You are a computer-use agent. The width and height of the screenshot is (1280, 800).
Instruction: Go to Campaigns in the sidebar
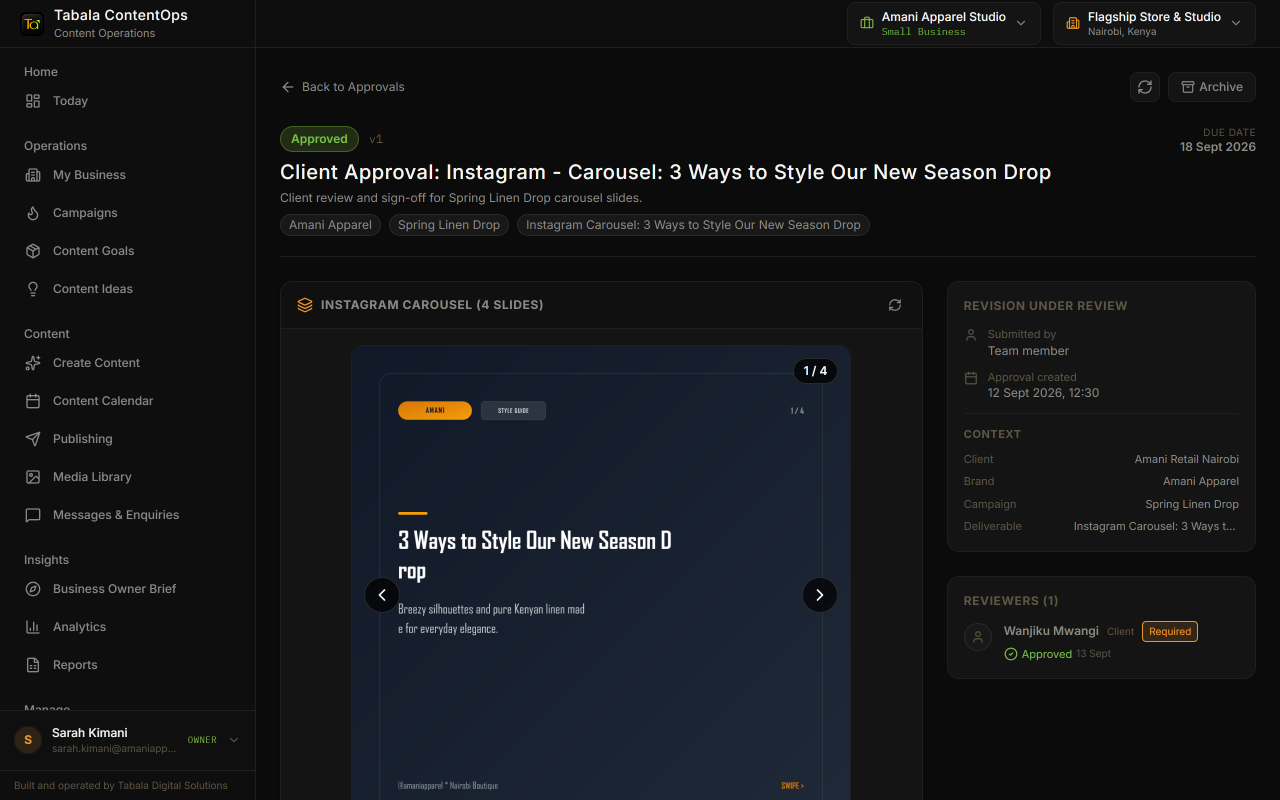point(127,213)
